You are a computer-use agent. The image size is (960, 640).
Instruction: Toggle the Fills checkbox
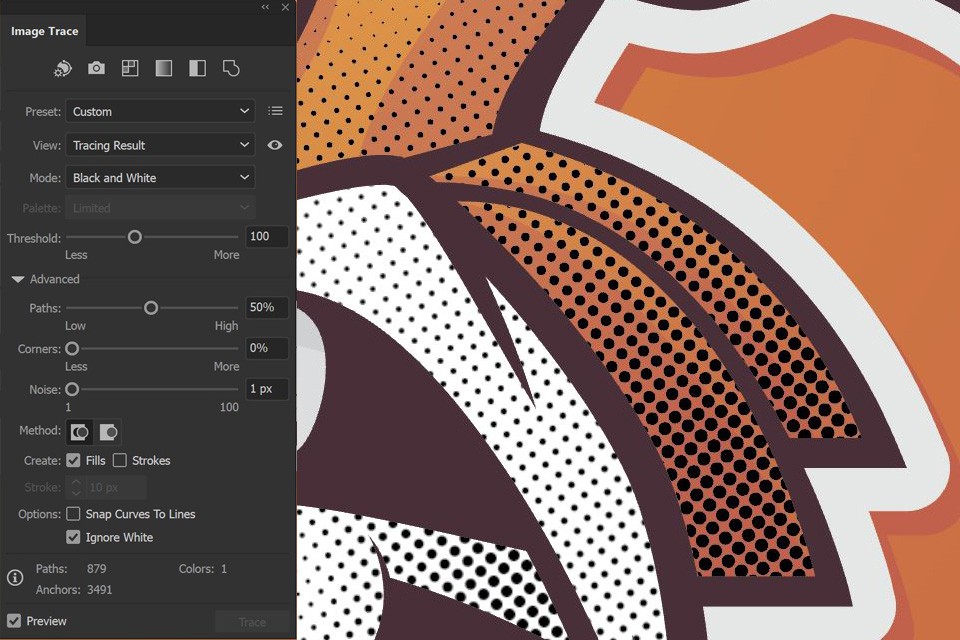click(x=73, y=460)
